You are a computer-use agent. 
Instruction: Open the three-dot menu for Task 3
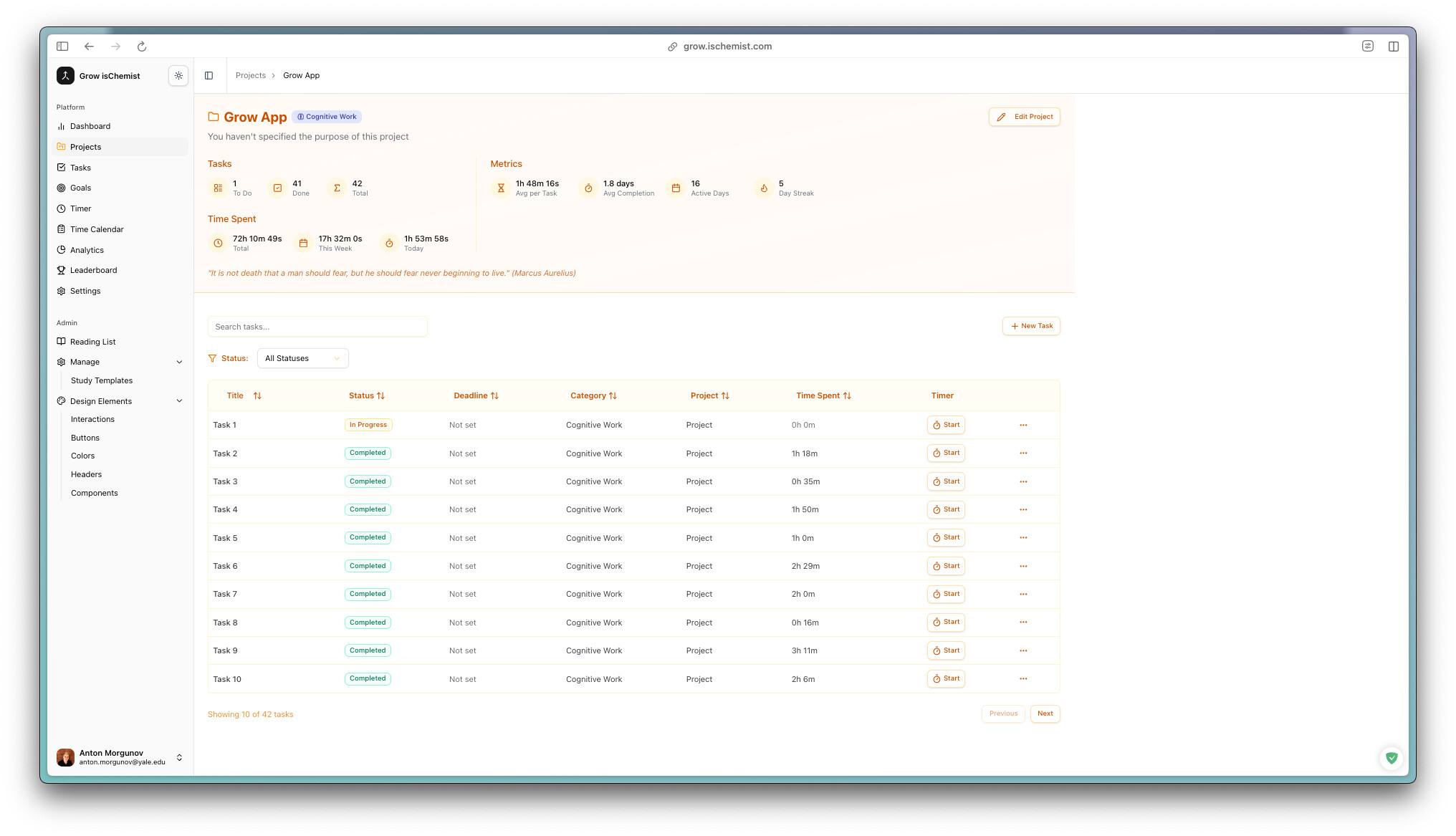(1023, 481)
